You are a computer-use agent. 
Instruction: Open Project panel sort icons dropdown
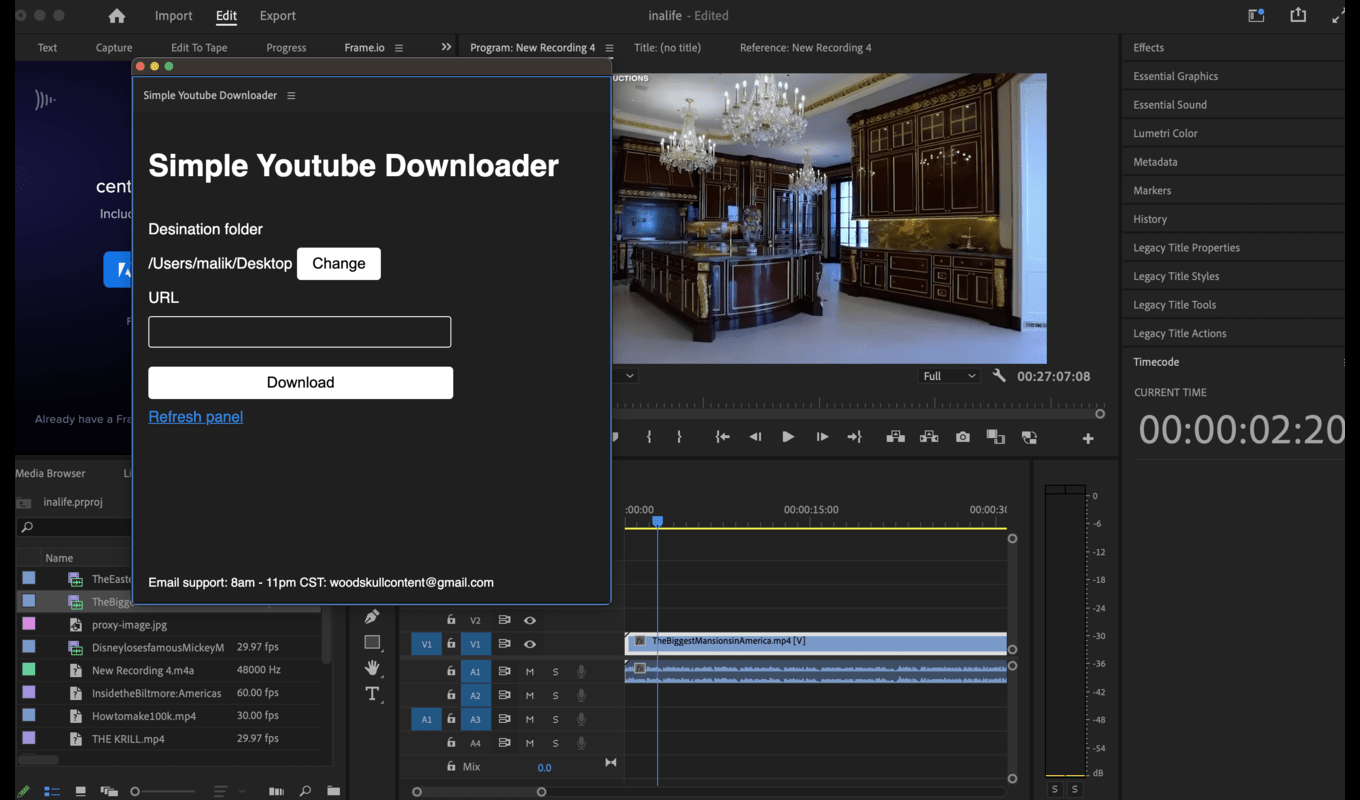point(228,791)
